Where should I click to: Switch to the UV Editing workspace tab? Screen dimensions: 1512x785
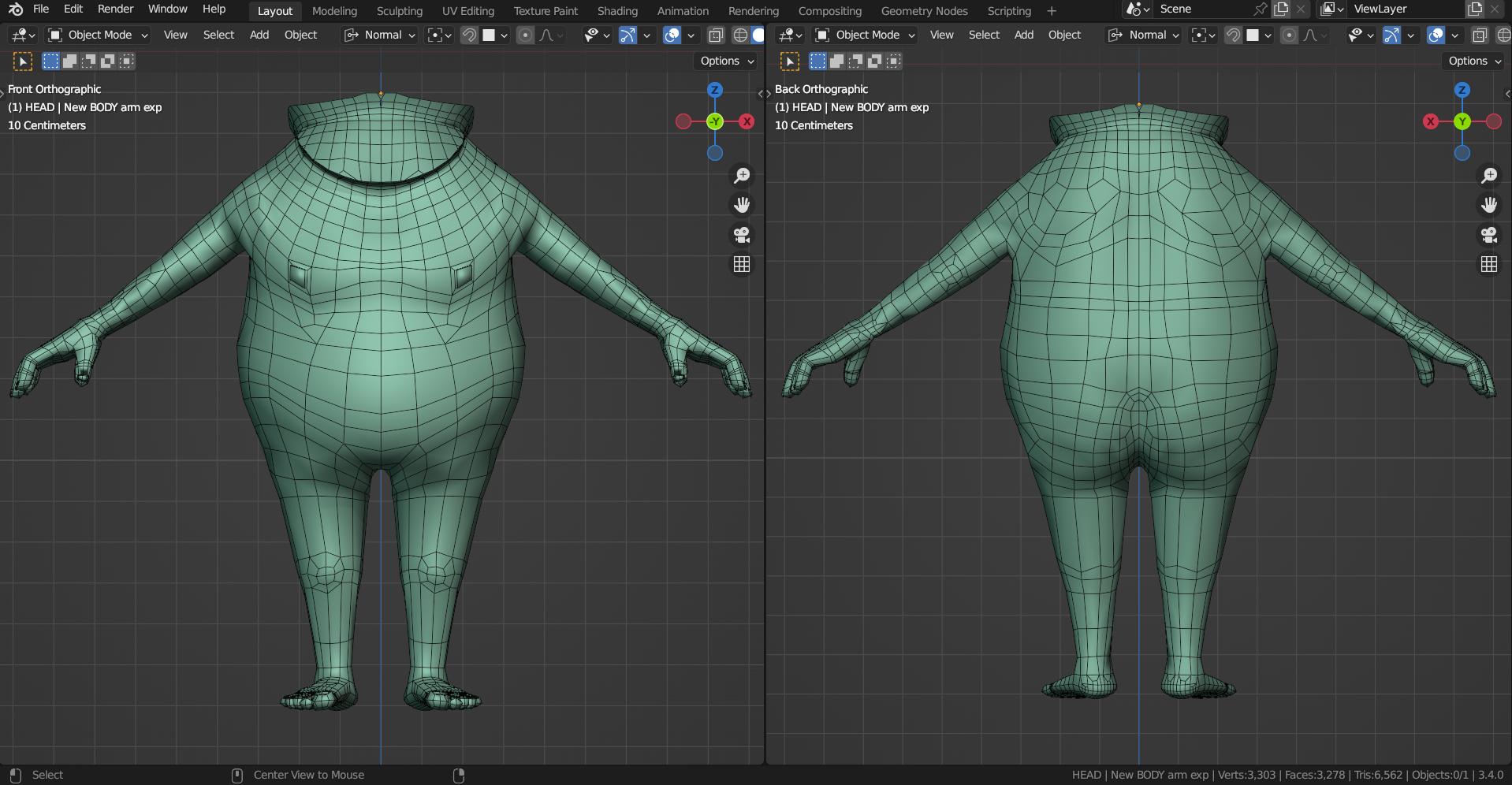467,11
